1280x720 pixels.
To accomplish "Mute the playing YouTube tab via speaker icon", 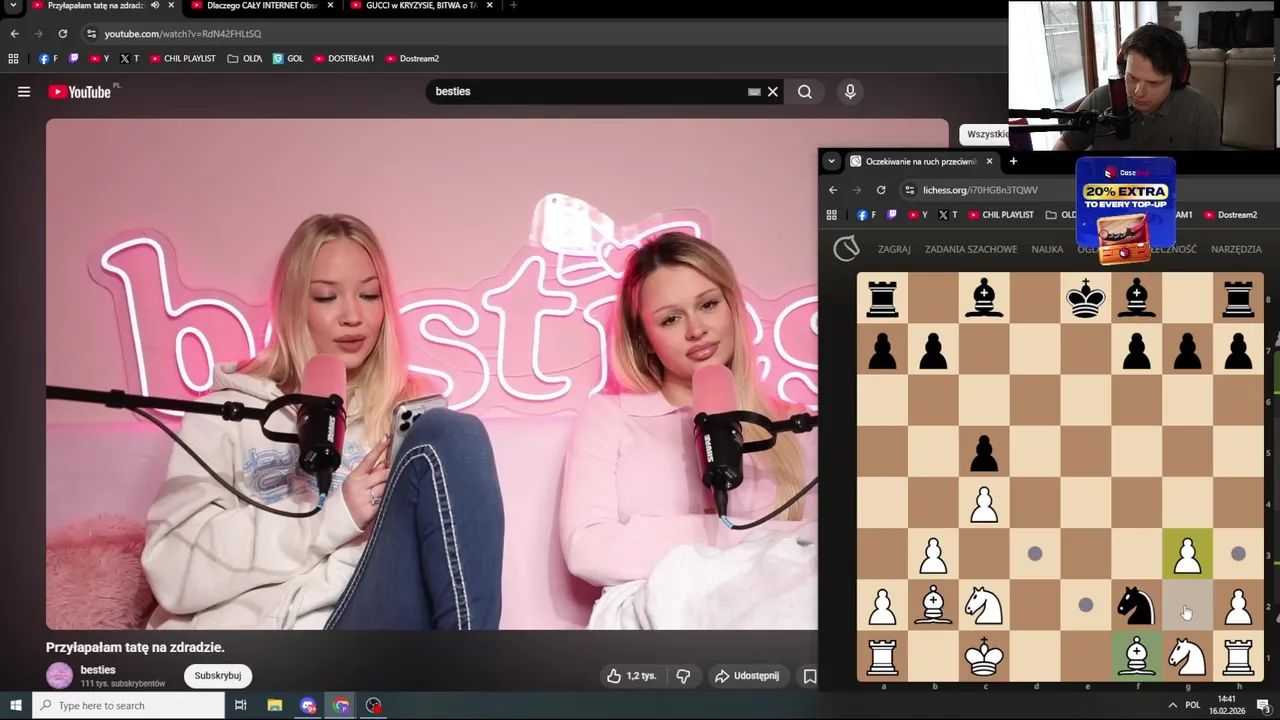I will pyautogui.click(x=154, y=6).
